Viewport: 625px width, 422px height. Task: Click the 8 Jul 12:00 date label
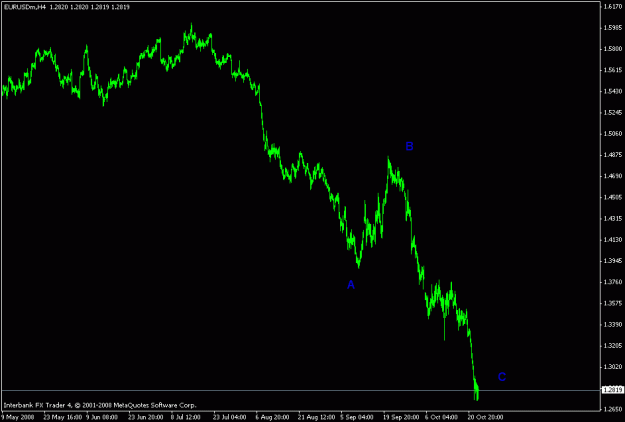(x=185, y=417)
